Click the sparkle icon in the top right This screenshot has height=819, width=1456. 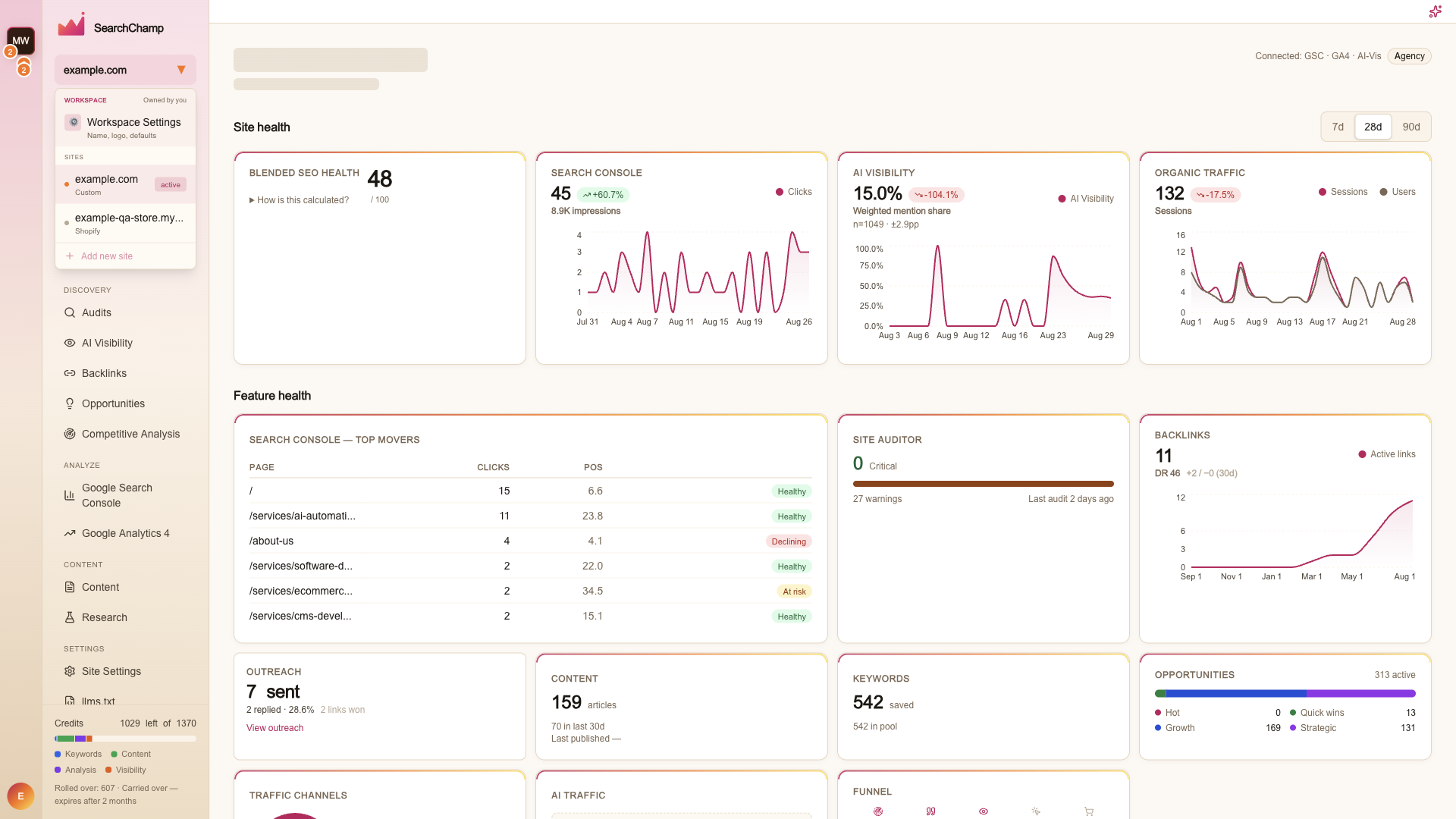tap(1435, 11)
